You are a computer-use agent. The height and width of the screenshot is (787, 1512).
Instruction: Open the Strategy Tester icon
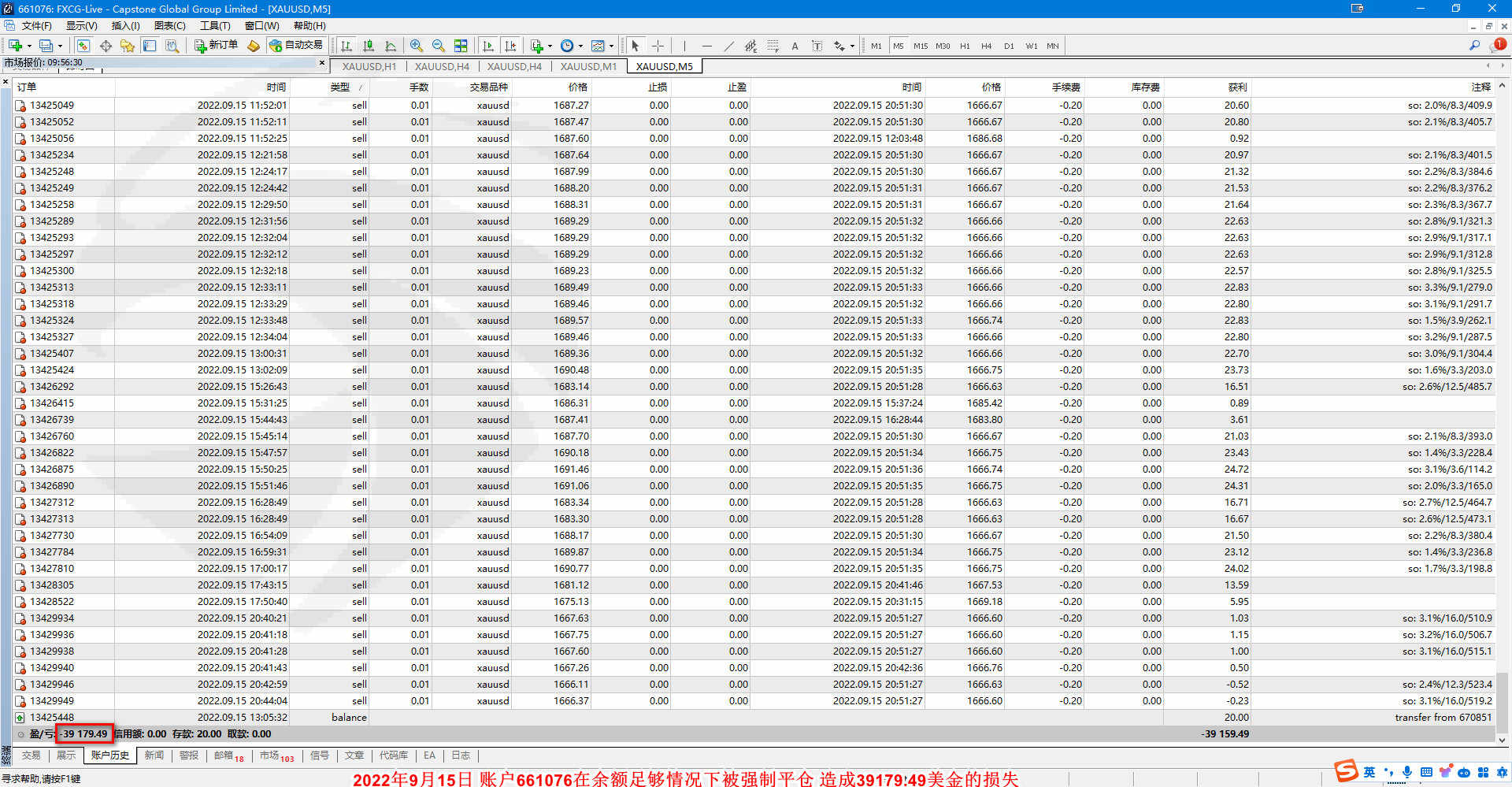tap(172, 46)
